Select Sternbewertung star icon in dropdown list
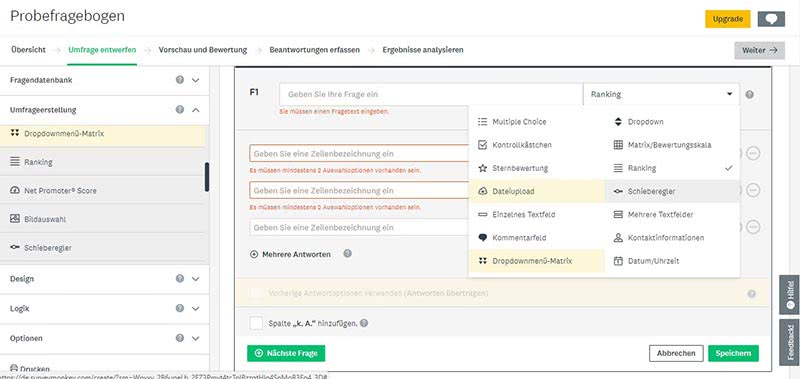 pyautogui.click(x=482, y=168)
